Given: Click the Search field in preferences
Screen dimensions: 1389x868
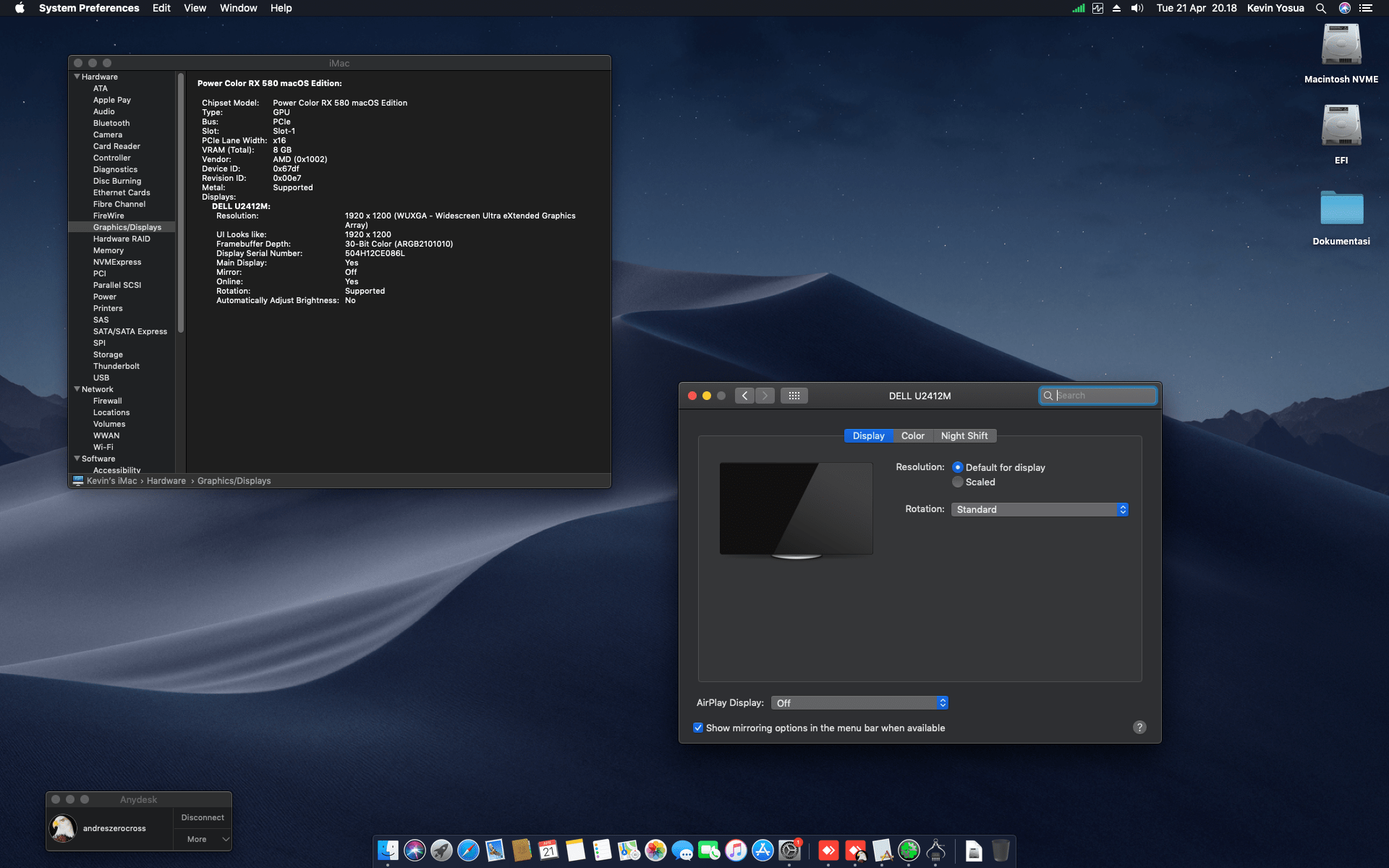Looking at the screenshot, I should click(1103, 396).
